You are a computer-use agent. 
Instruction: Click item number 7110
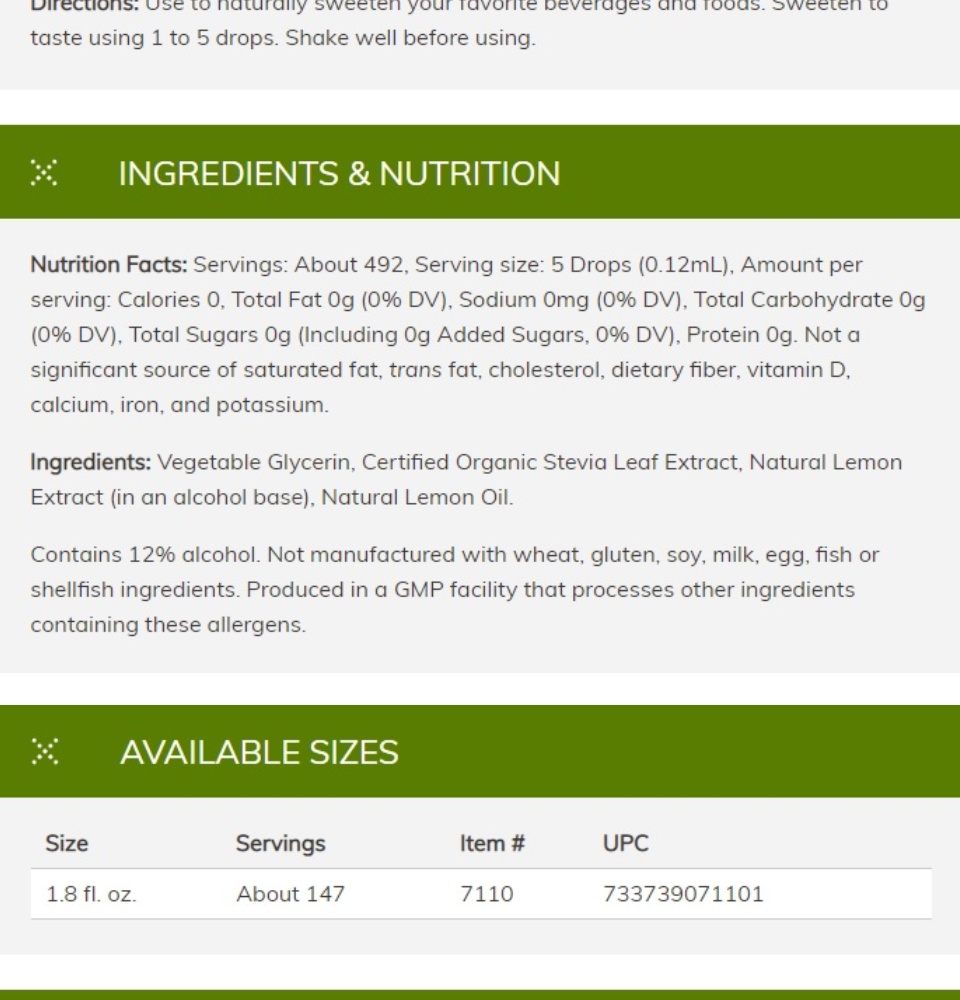(487, 894)
